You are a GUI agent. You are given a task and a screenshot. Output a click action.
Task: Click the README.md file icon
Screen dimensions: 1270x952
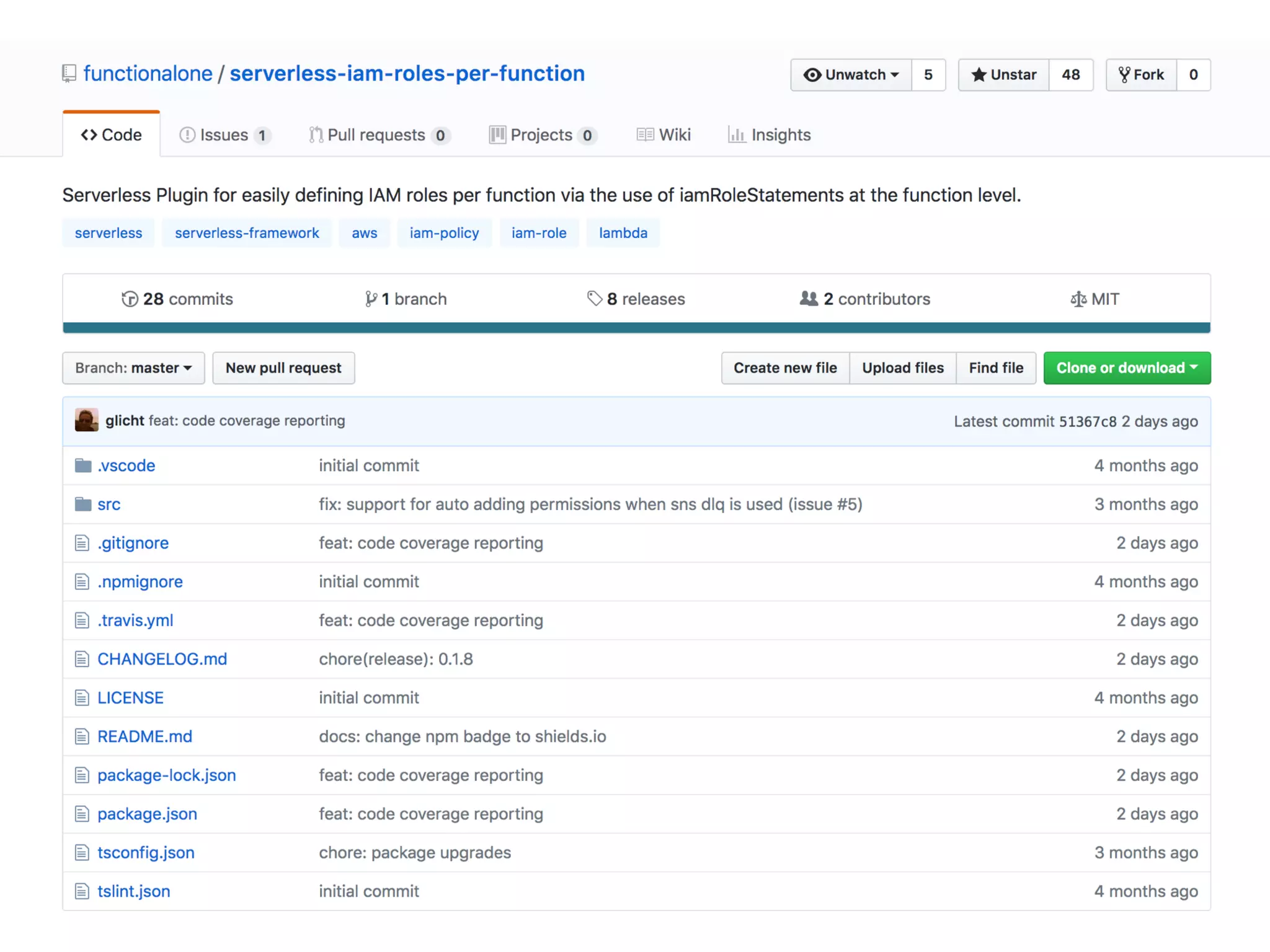click(x=82, y=736)
